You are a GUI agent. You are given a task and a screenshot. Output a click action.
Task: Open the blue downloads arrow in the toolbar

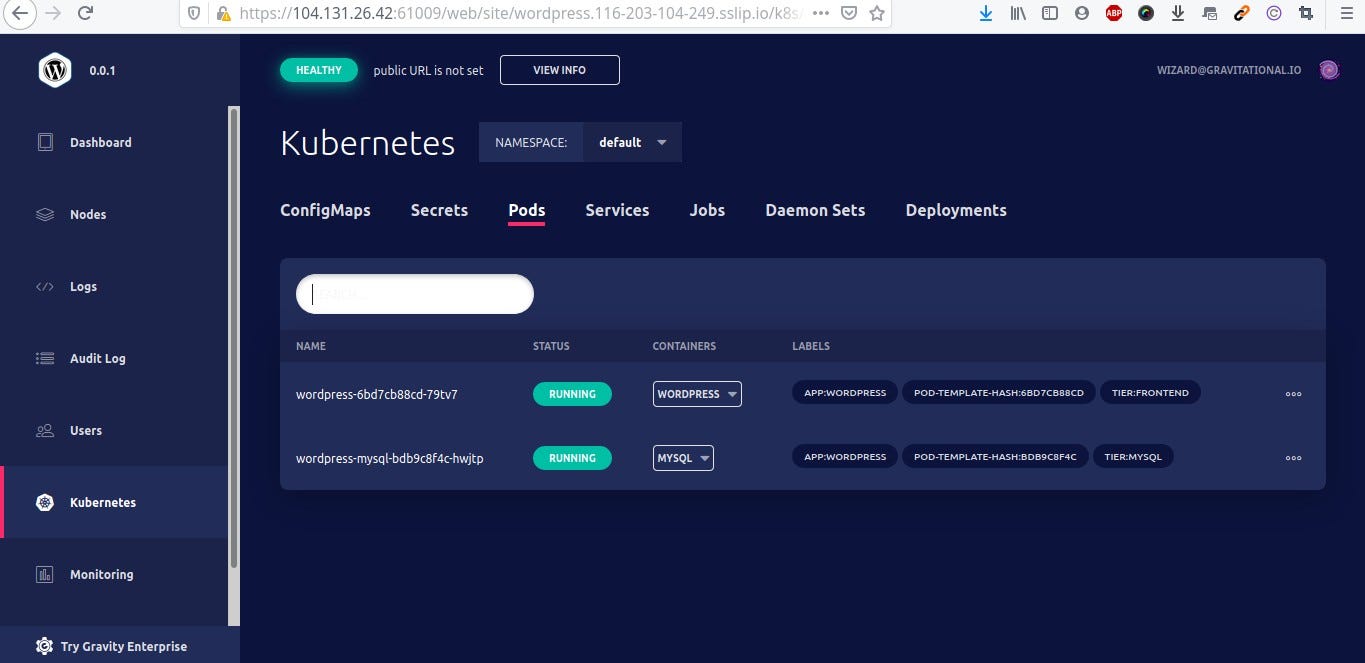986,13
